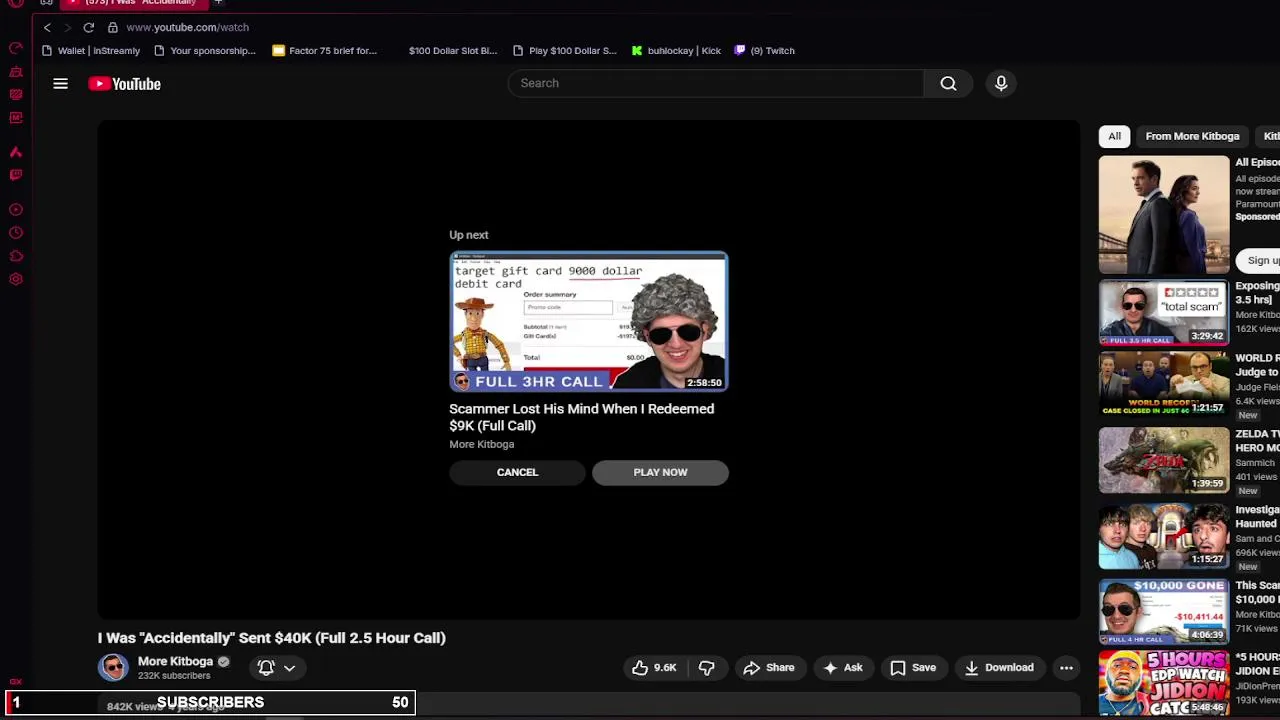Open the 1:15:27 Sam and Colby video thumbnail

pos(1164,536)
